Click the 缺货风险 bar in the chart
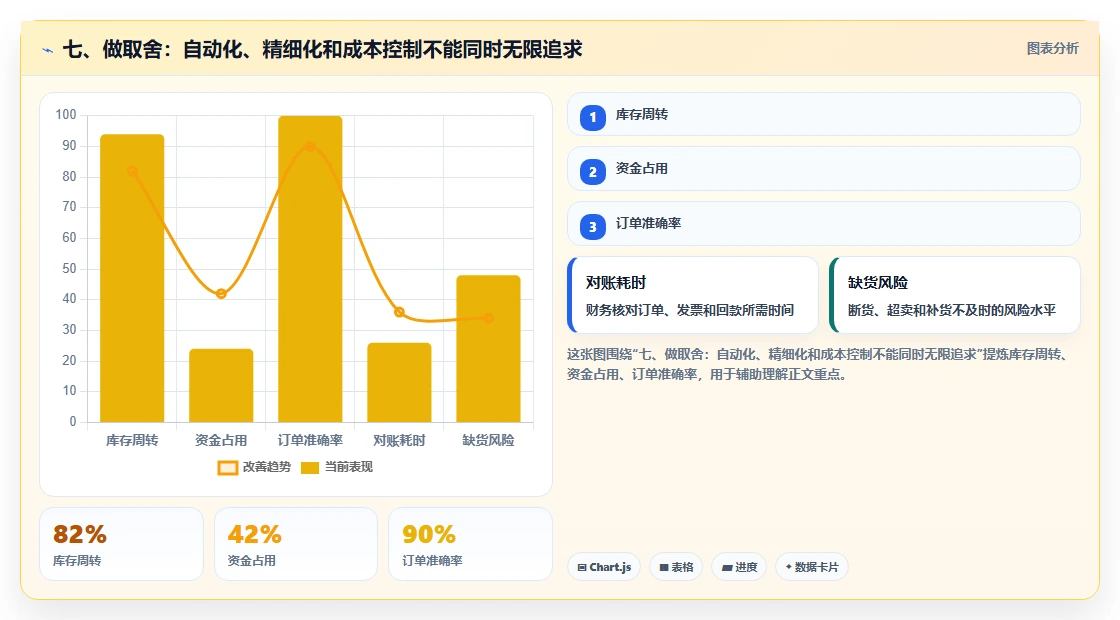Screen dimensions: 1120x620 click(x=489, y=349)
